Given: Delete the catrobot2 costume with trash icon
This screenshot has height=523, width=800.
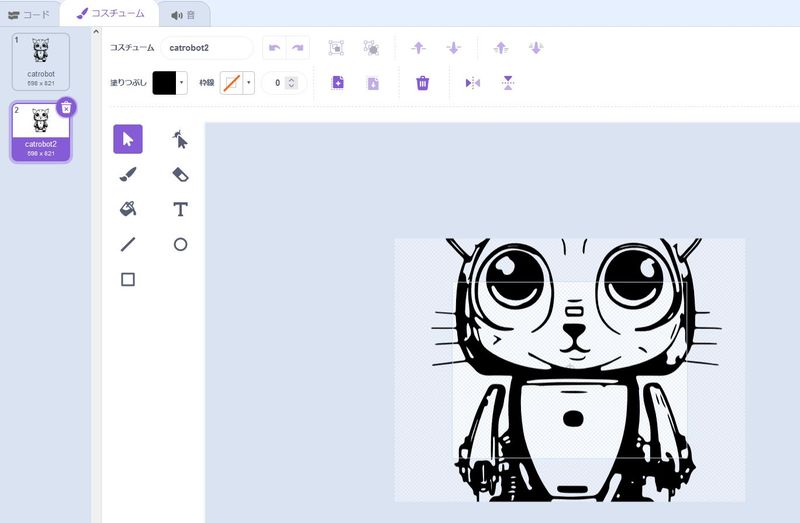Looking at the screenshot, I should click(x=66, y=107).
